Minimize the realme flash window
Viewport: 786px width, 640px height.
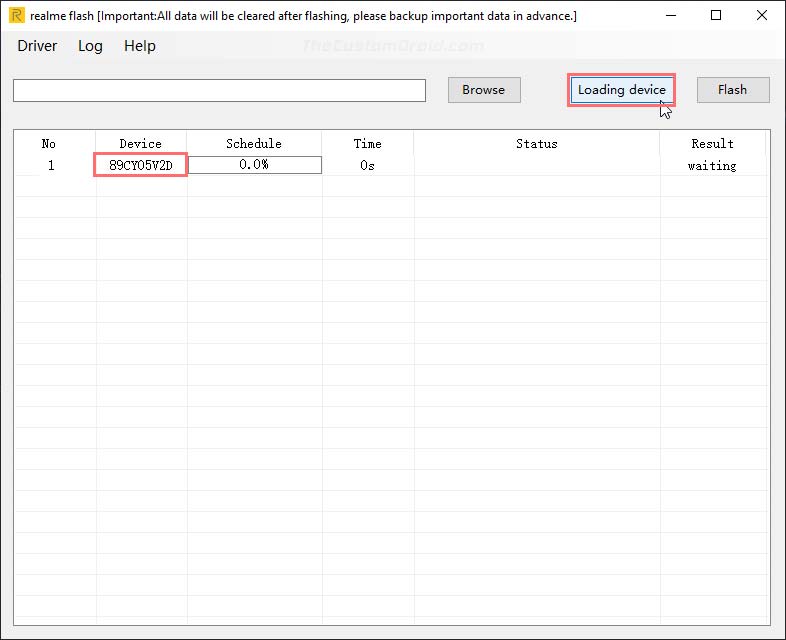669,16
